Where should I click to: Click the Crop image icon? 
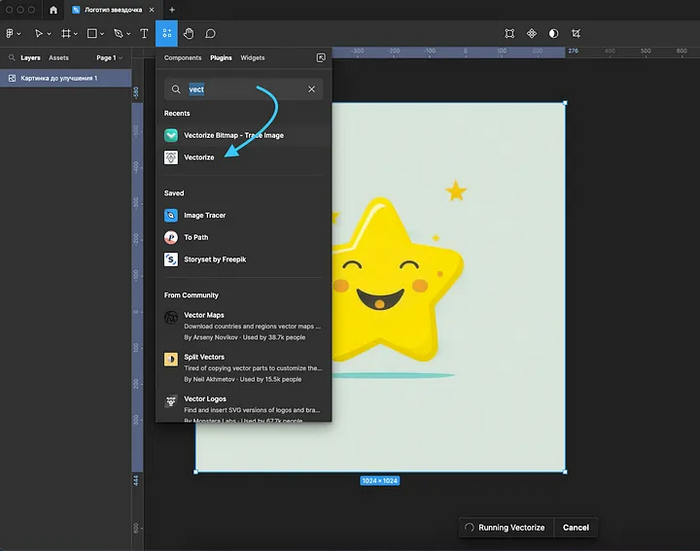576,33
